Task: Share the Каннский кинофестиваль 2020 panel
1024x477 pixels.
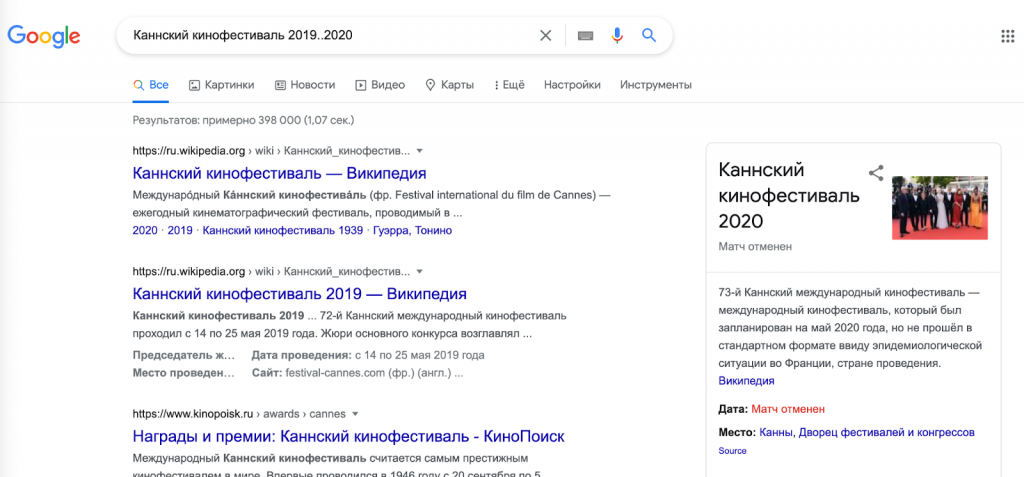Action: 876,173
